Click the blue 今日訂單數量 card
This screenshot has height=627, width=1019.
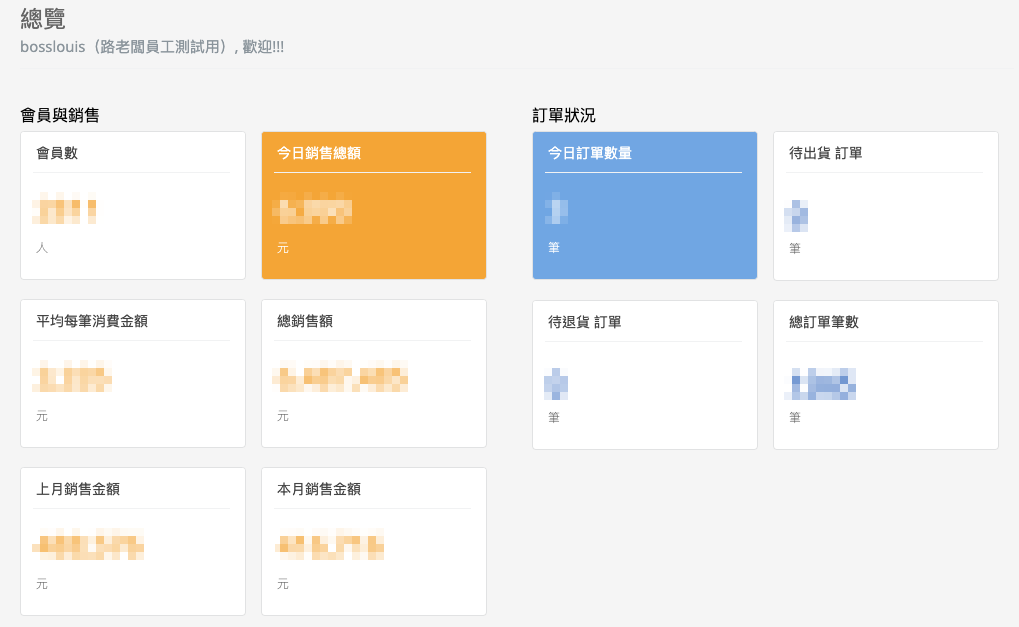pyautogui.click(x=645, y=205)
